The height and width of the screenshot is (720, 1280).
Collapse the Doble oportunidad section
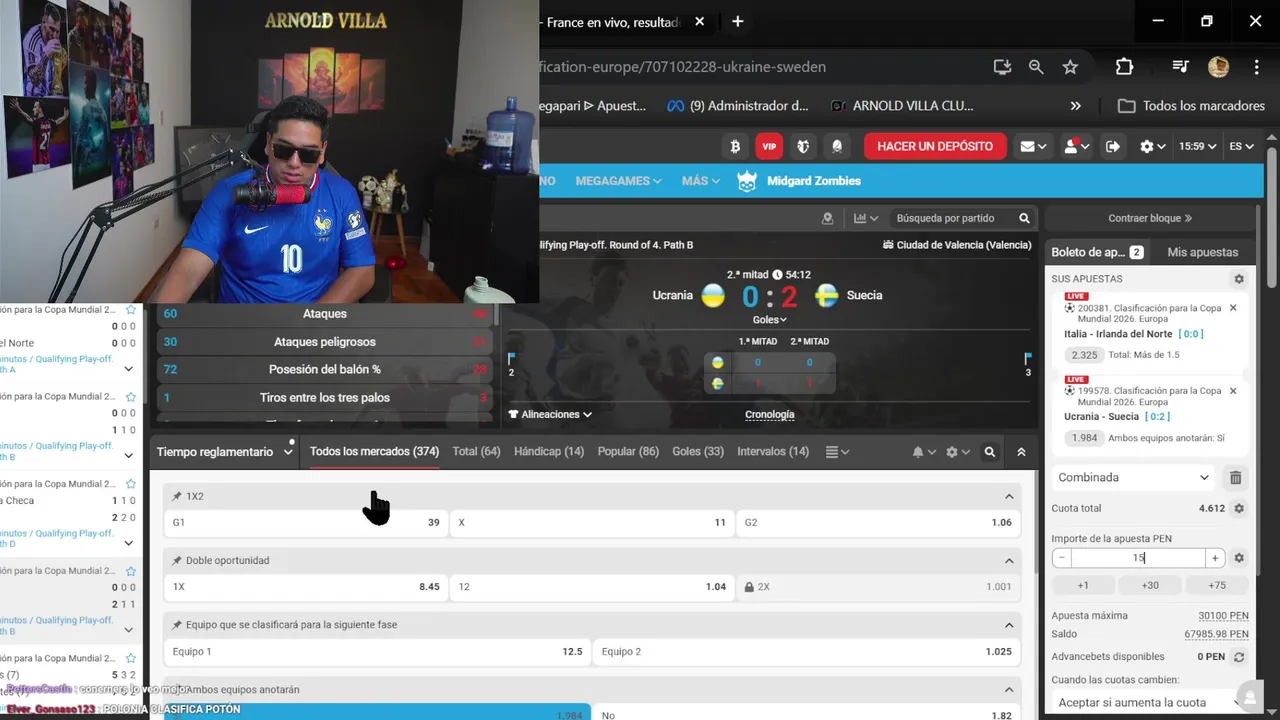click(x=1009, y=560)
